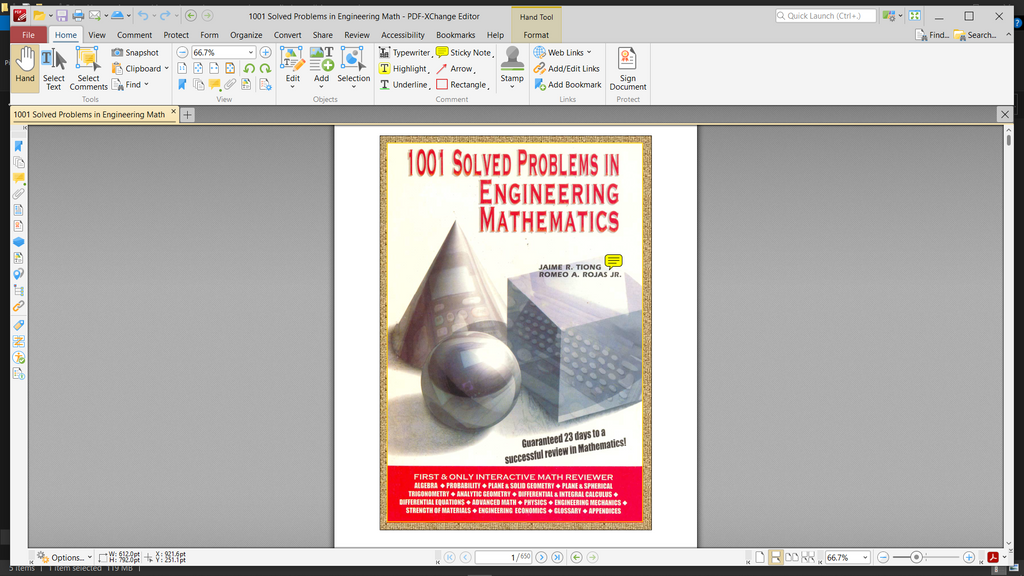The height and width of the screenshot is (576, 1024).
Task: Click the Search... button at top right
Action: tap(975, 35)
